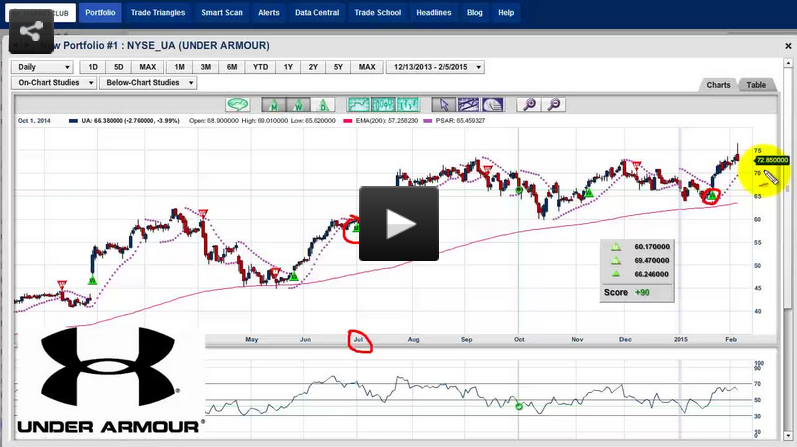This screenshot has height=447, width=797.
Task: Select the OHLC bar chart type icon
Action: (408, 105)
